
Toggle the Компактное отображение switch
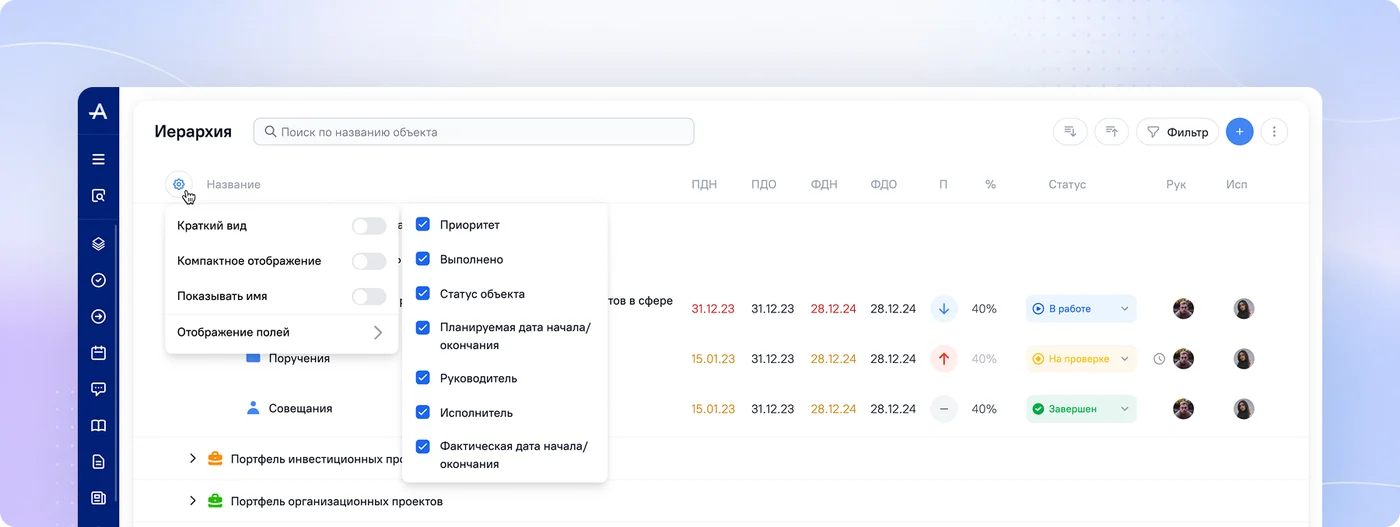369,261
